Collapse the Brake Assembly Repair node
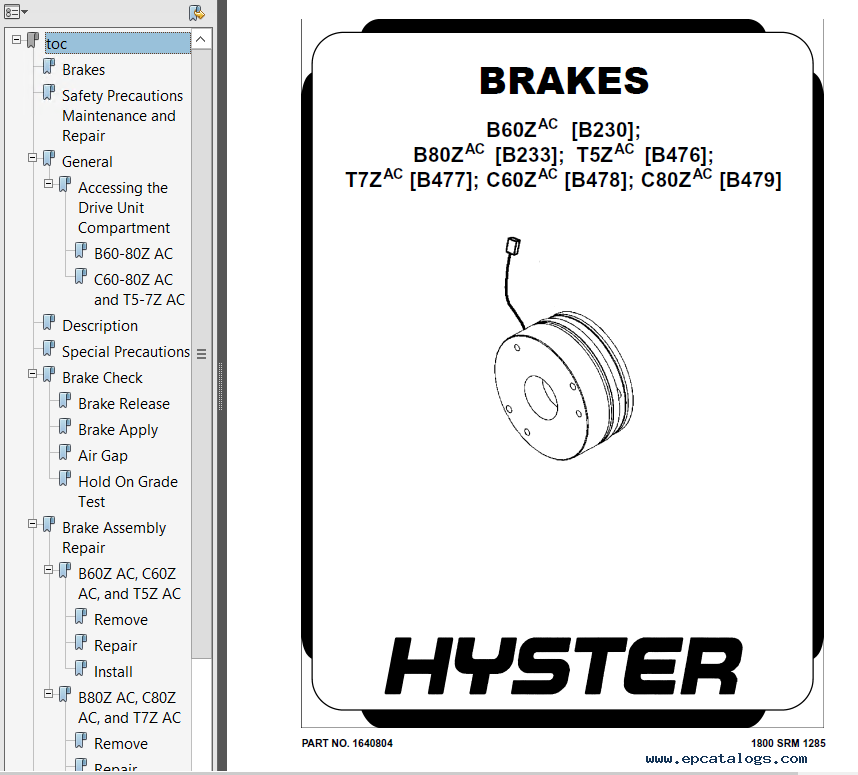 (x=32, y=524)
